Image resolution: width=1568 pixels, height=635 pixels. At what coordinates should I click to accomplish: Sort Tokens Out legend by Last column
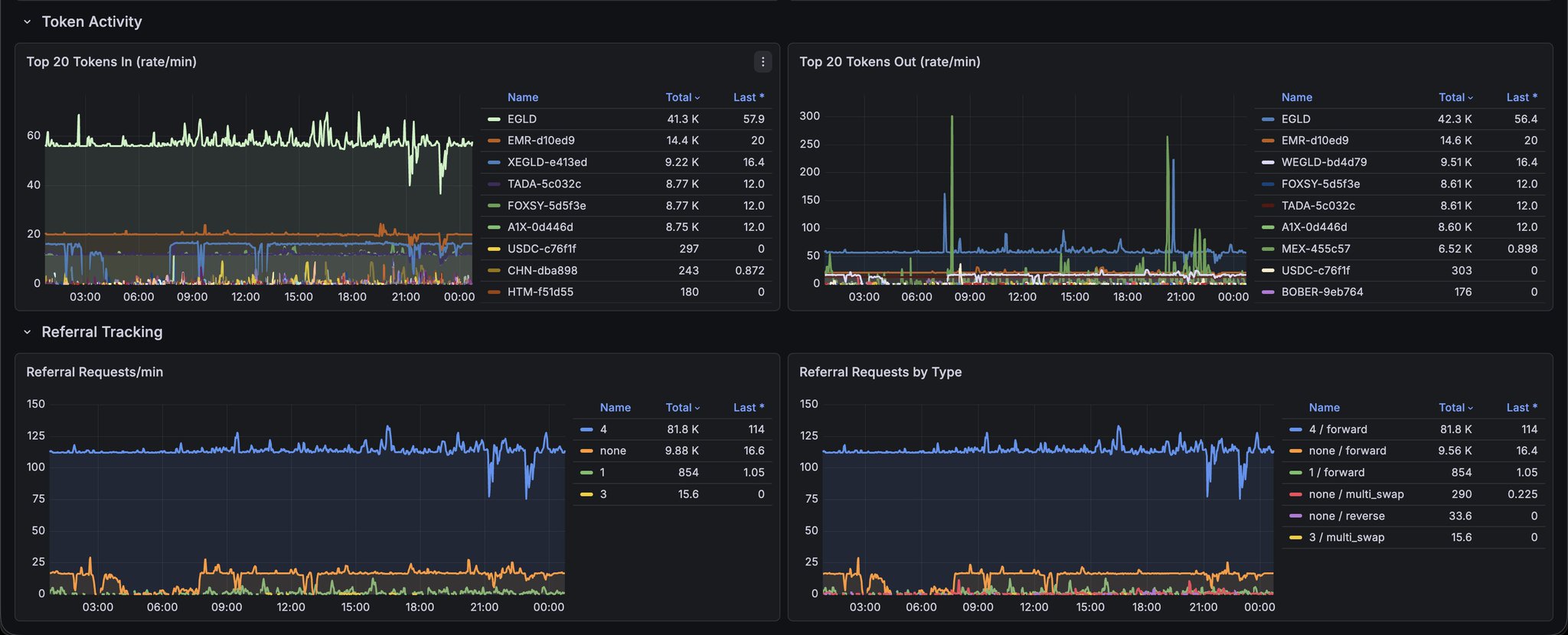coord(1521,97)
